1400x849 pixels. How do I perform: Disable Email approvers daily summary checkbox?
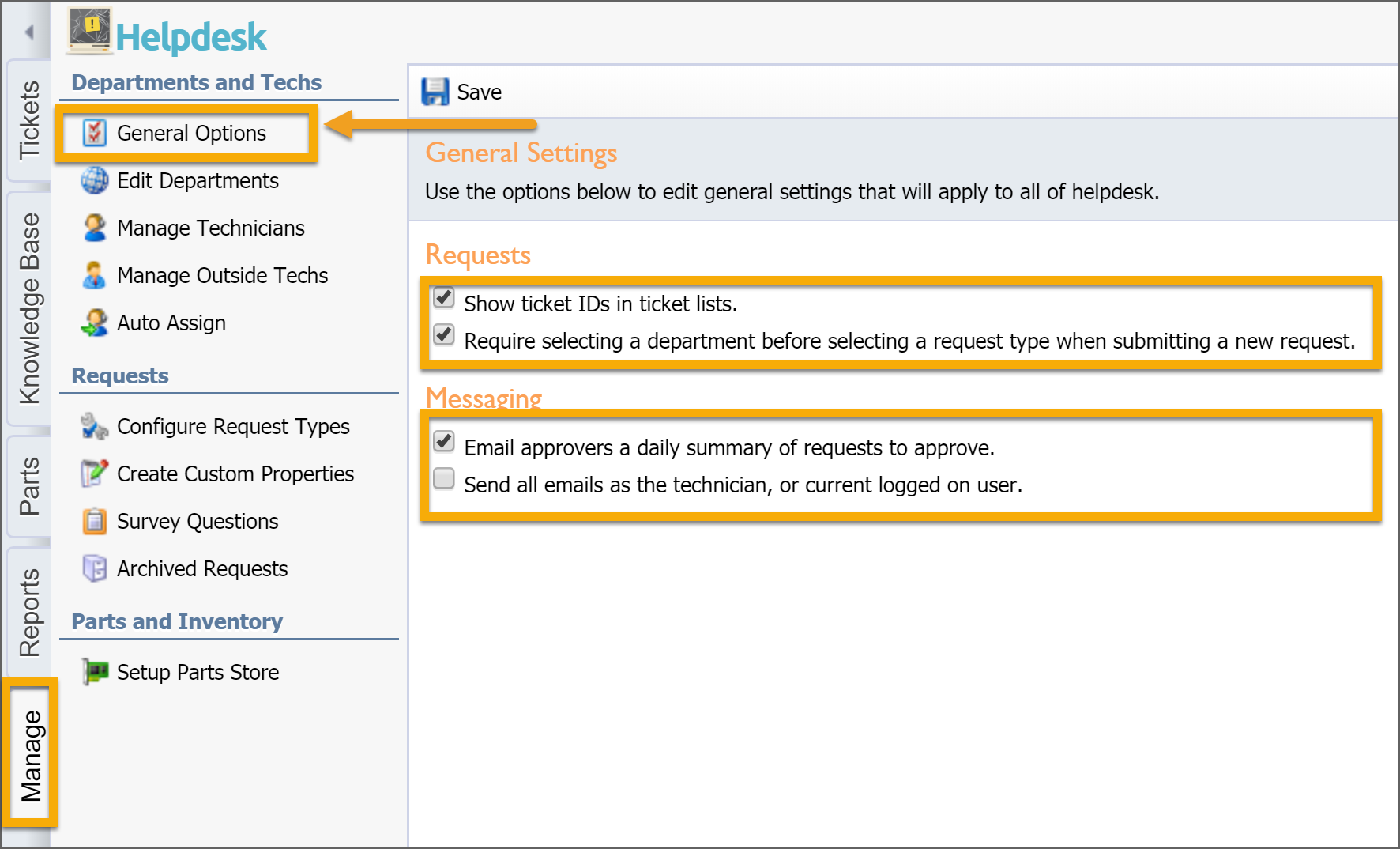(444, 441)
